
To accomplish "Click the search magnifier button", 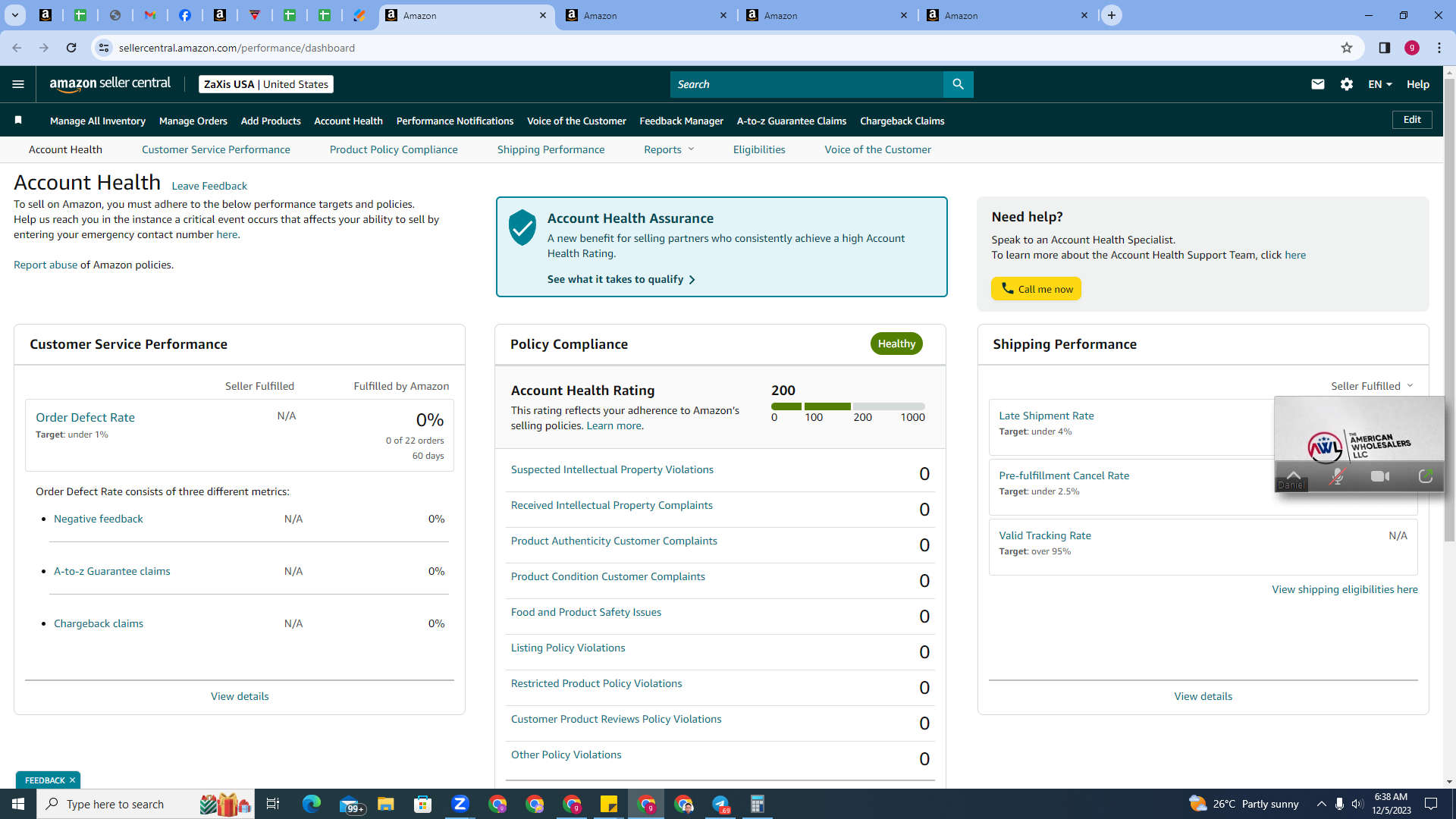I will pyautogui.click(x=958, y=84).
